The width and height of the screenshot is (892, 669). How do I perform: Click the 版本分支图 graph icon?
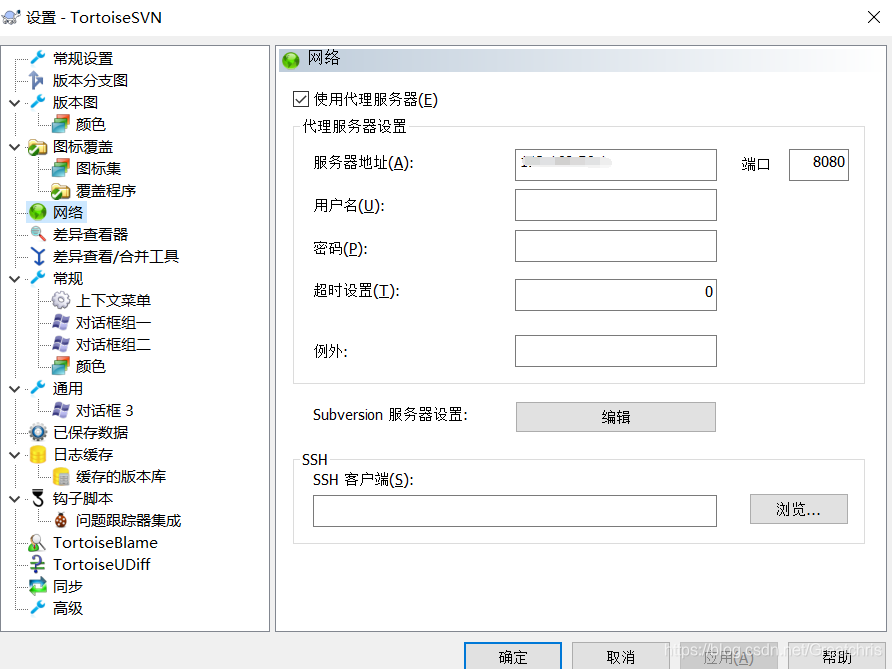point(36,80)
